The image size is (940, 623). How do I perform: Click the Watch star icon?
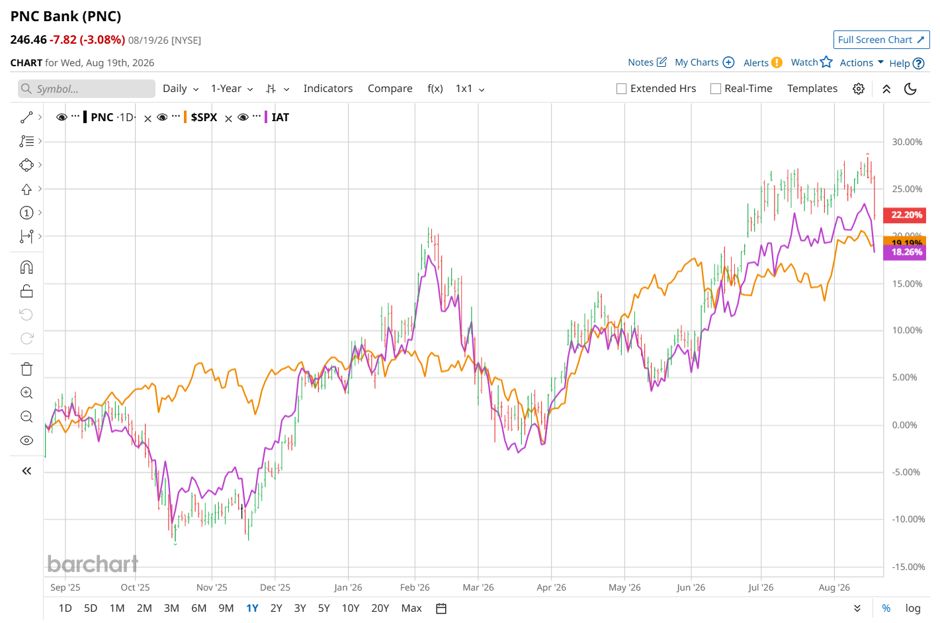click(x=827, y=62)
